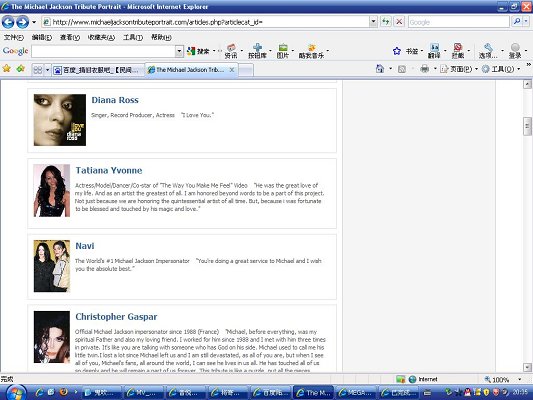The height and width of the screenshot is (400, 533).
Task: Click the Print icon
Action: 424,69
